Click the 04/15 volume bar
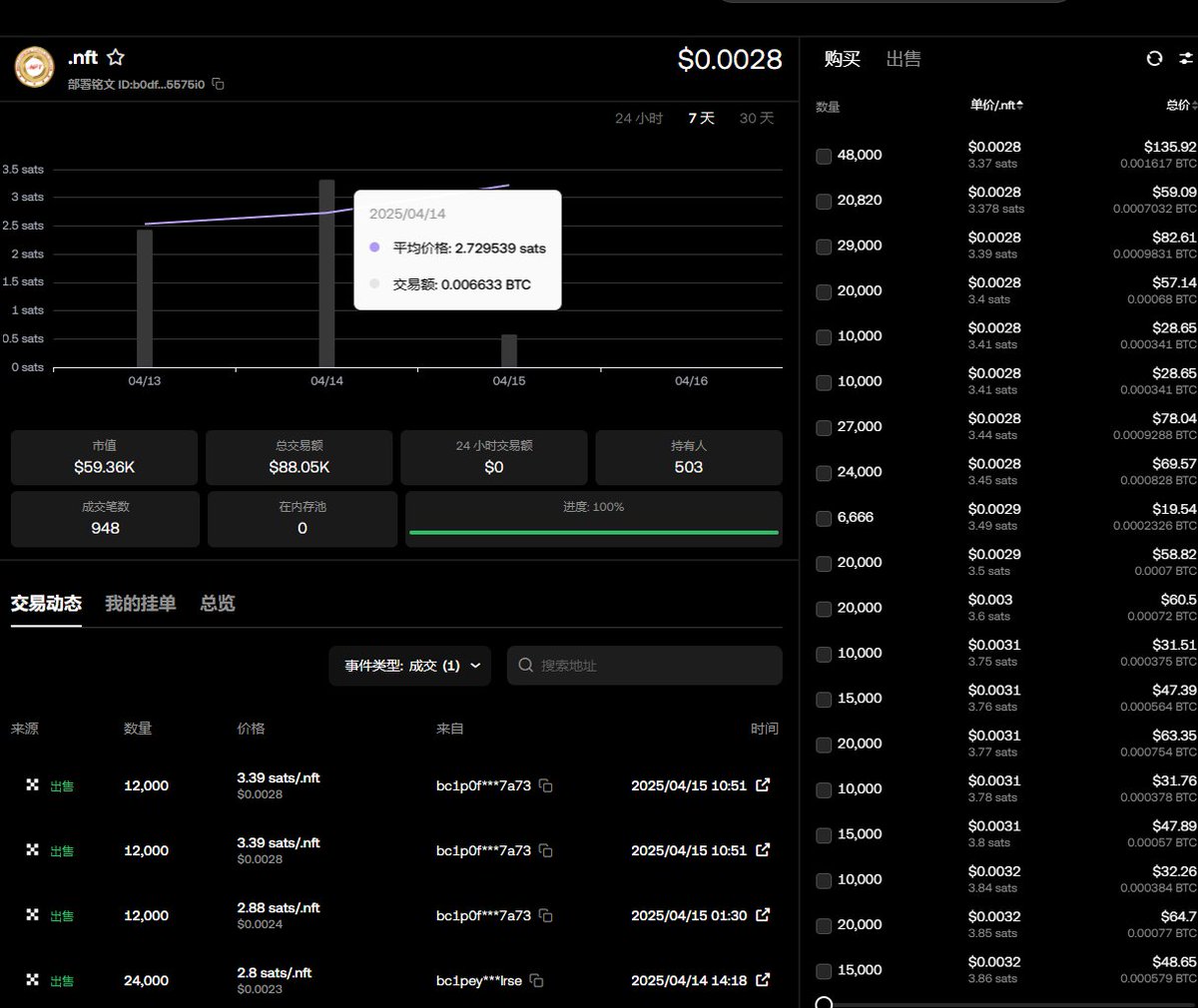The height and width of the screenshot is (1008, 1198). (509, 350)
